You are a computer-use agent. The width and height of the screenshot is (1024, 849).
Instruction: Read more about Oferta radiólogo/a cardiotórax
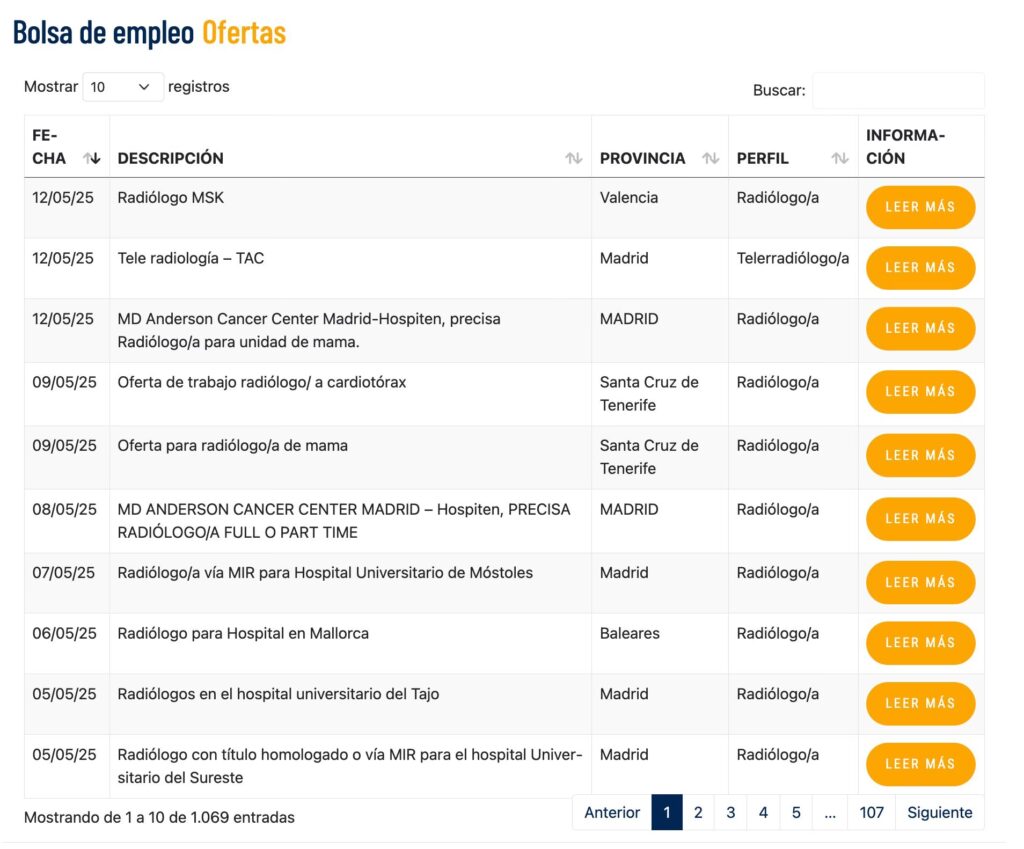(x=920, y=392)
